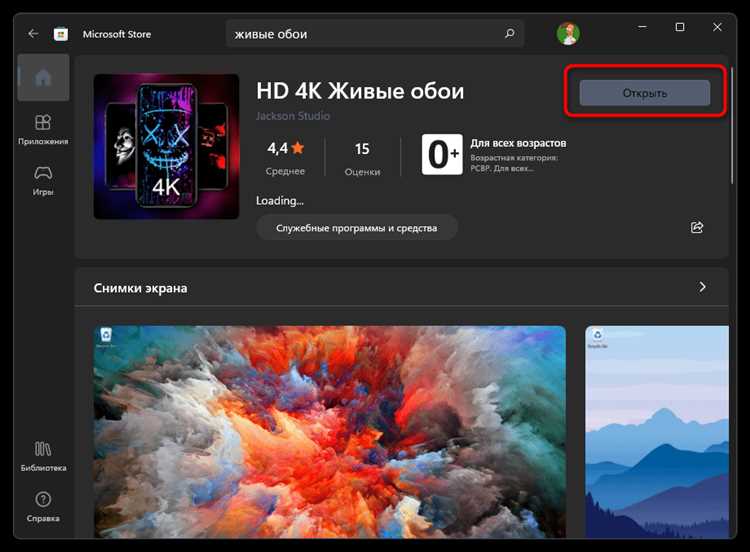Go back with the arrow icon
750x552 pixels.
pyautogui.click(x=33, y=33)
